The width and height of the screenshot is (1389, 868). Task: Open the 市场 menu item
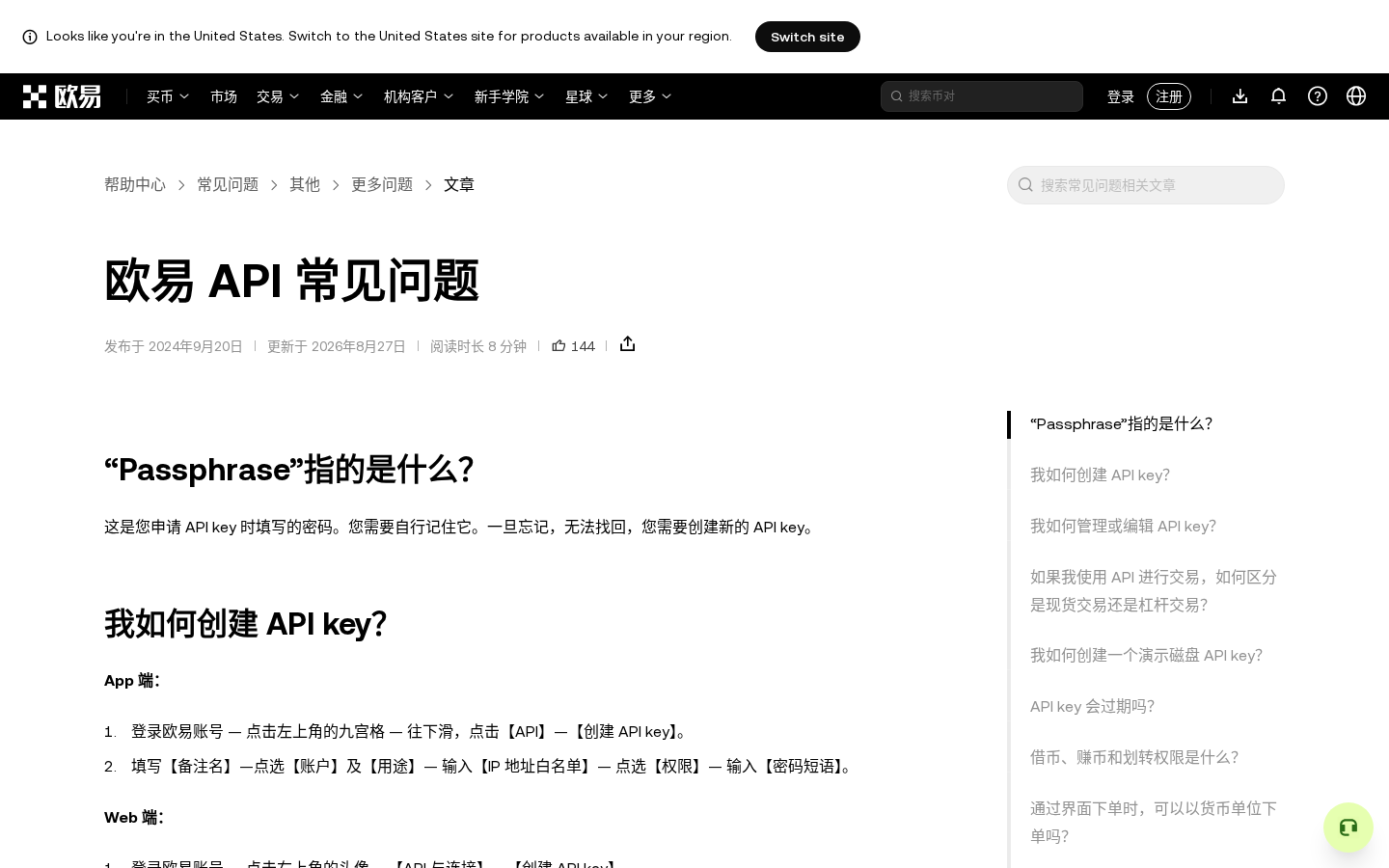pos(224,96)
